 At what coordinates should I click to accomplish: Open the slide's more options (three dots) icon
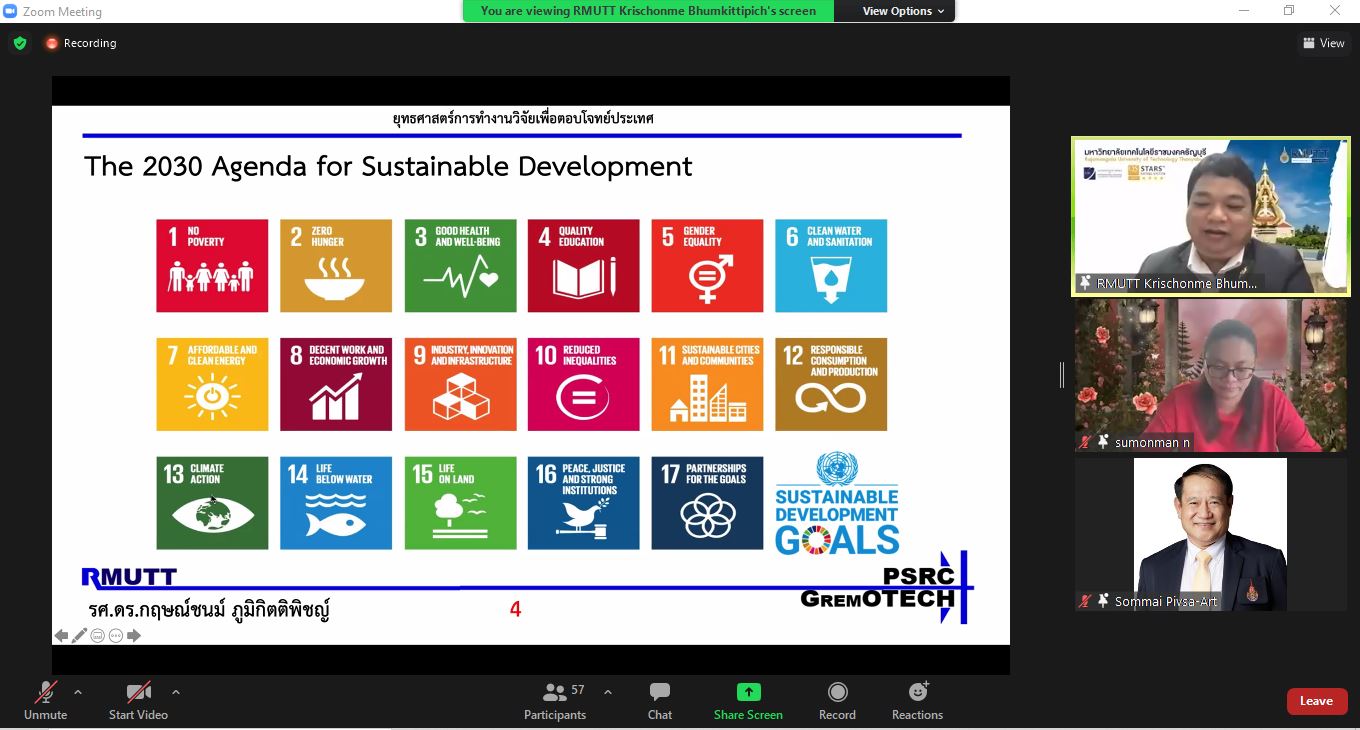[116, 635]
